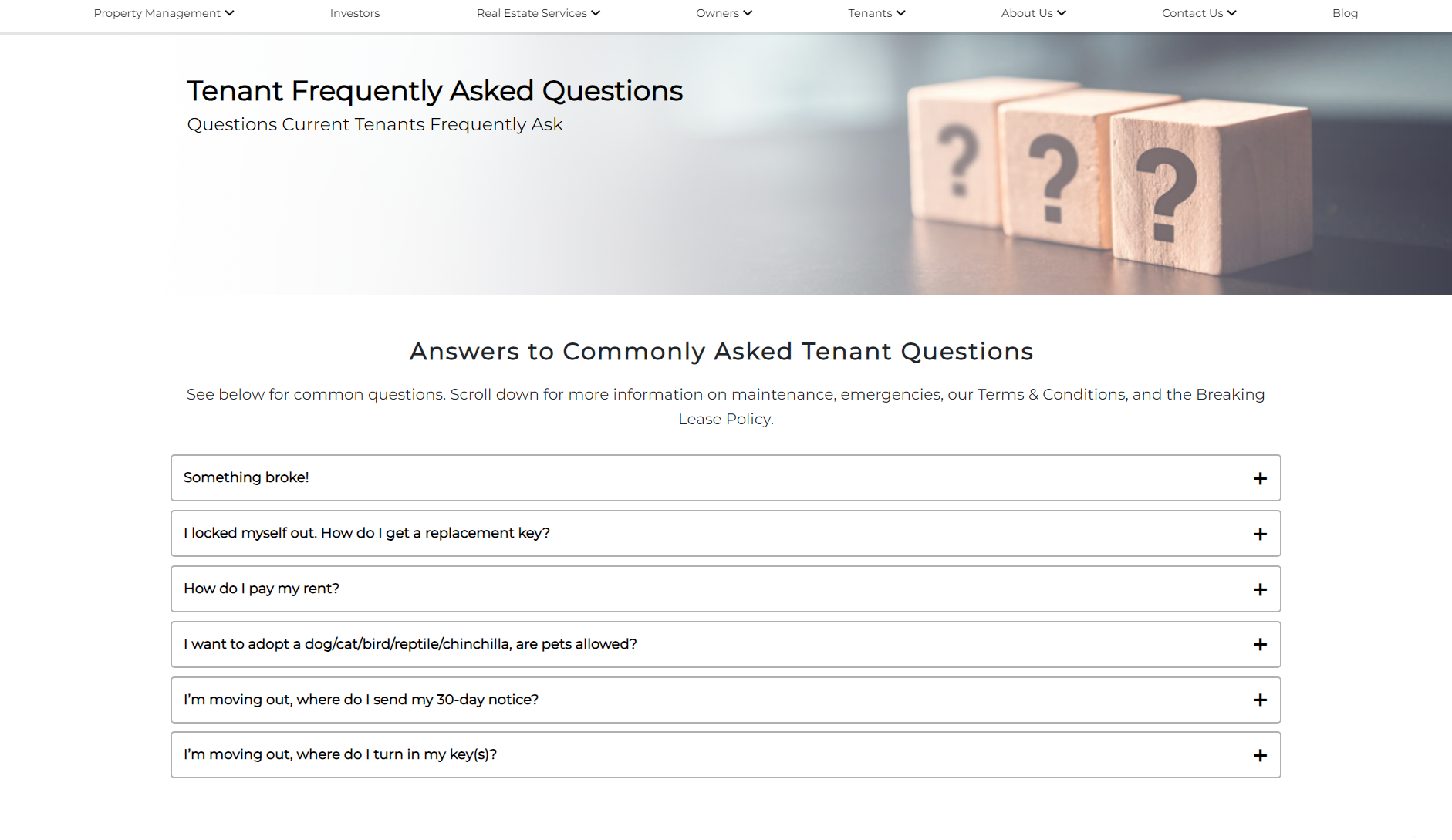Image resolution: width=1452 pixels, height=840 pixels.
Task: Expand the 30-day notice moving out question
Action: tap(361, 700)
